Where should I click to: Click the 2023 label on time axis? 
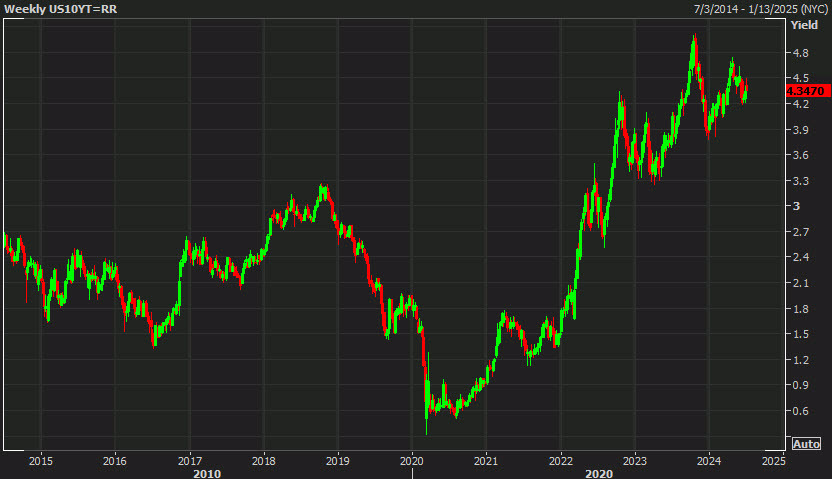(x=635, y=461)
